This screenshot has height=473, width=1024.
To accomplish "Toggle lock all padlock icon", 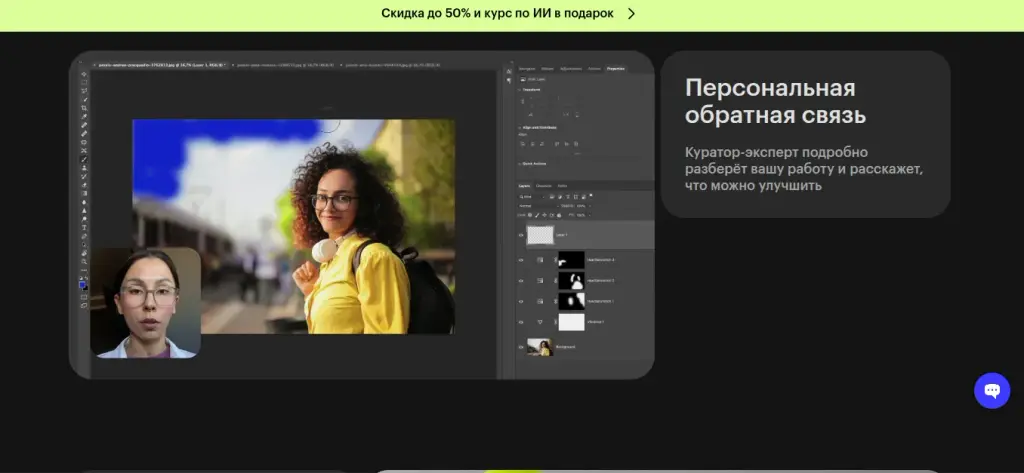I will 559,215.
